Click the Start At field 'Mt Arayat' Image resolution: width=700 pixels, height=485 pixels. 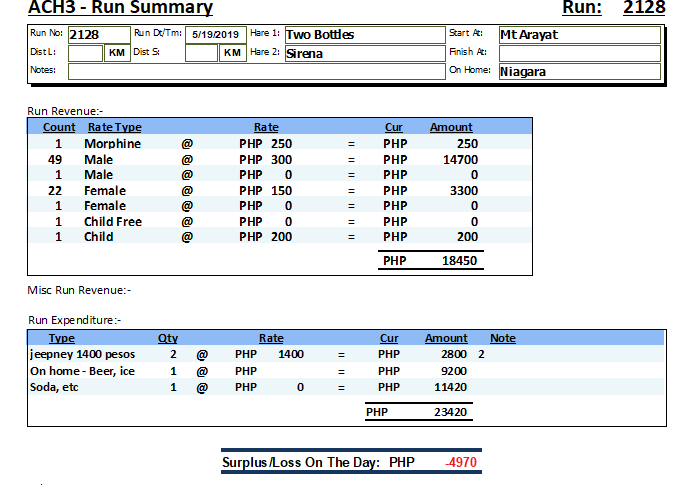(x=579, y=35)
